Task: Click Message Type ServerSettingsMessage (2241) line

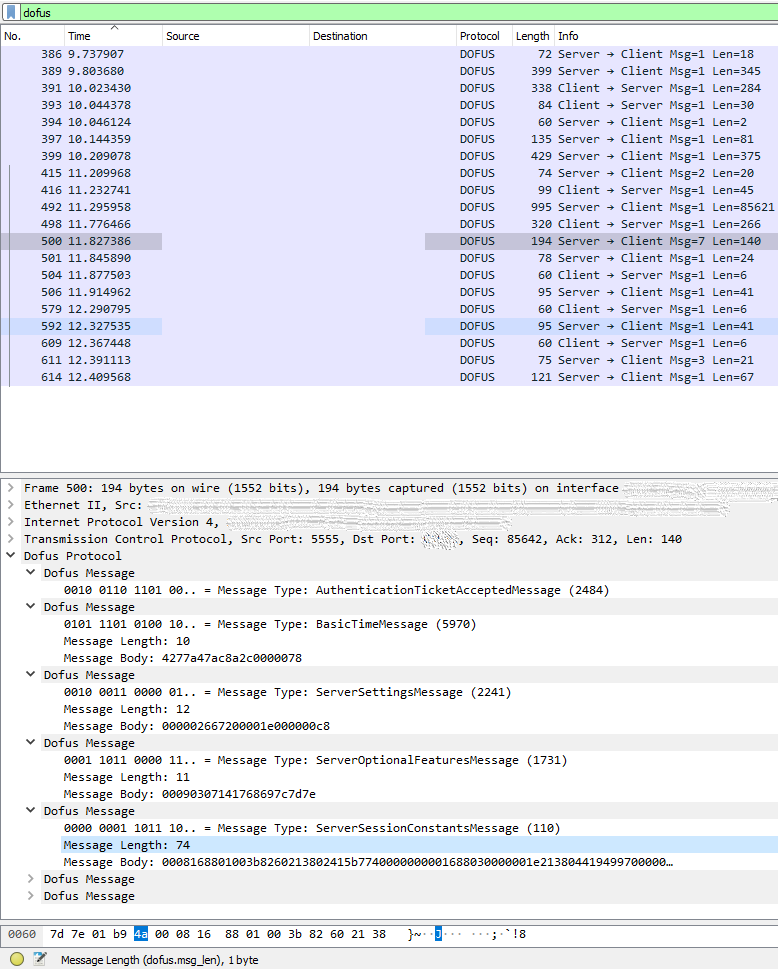Action: click(287, 692)
